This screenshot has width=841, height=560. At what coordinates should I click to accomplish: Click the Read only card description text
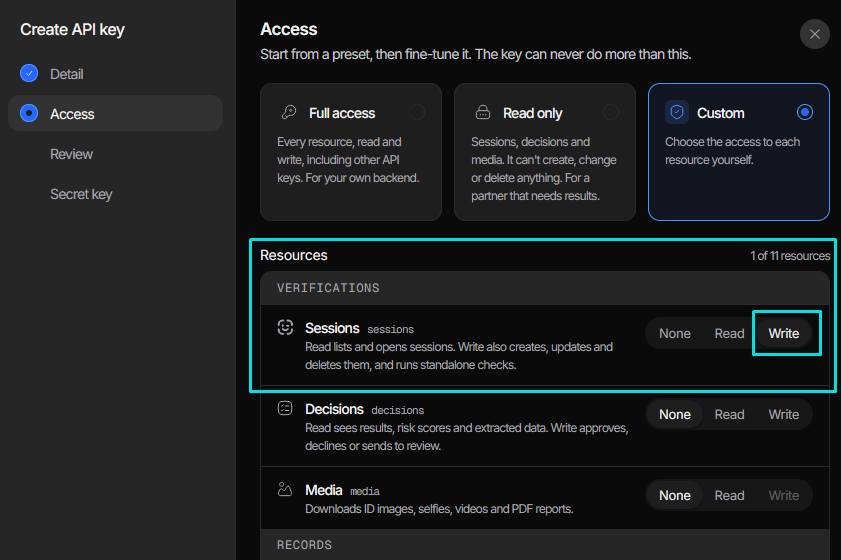(543, 169)
